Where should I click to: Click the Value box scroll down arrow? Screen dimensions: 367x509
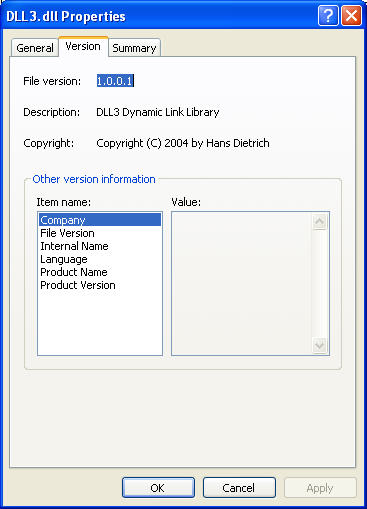[x=320, y=345]
